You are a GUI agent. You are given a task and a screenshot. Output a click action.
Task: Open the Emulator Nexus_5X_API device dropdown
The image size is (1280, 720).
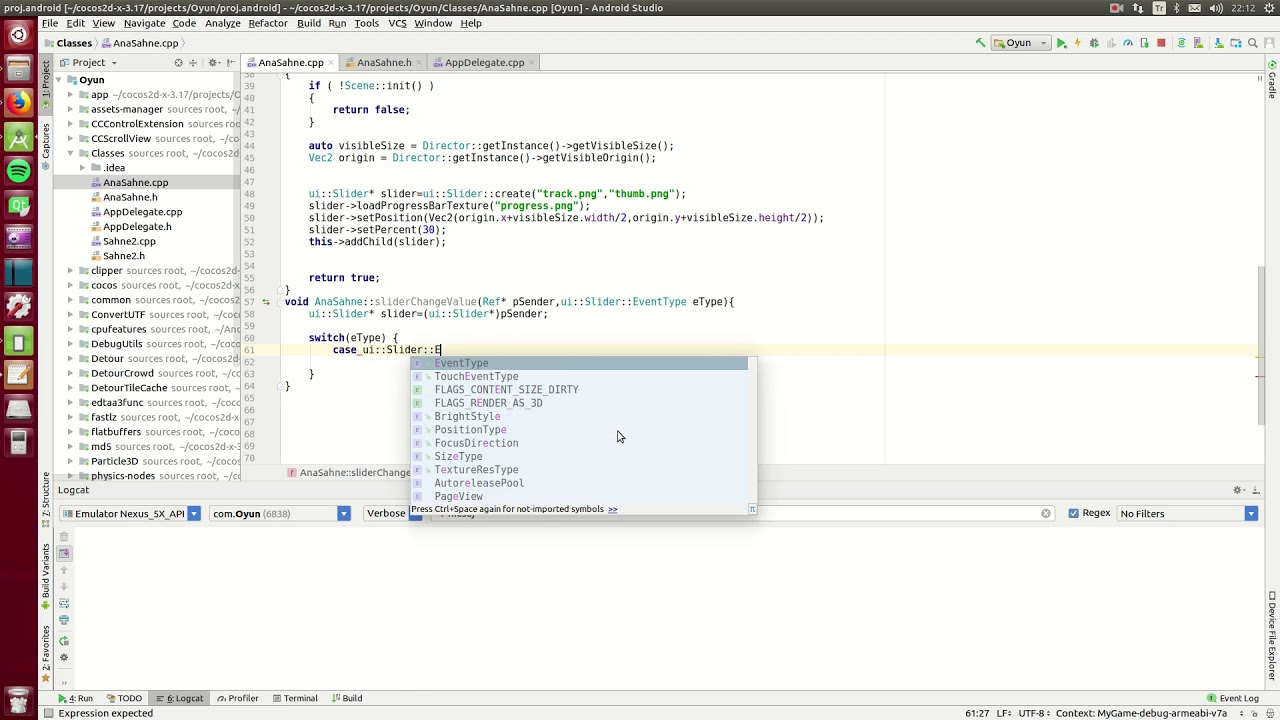(x=130, y=513)
